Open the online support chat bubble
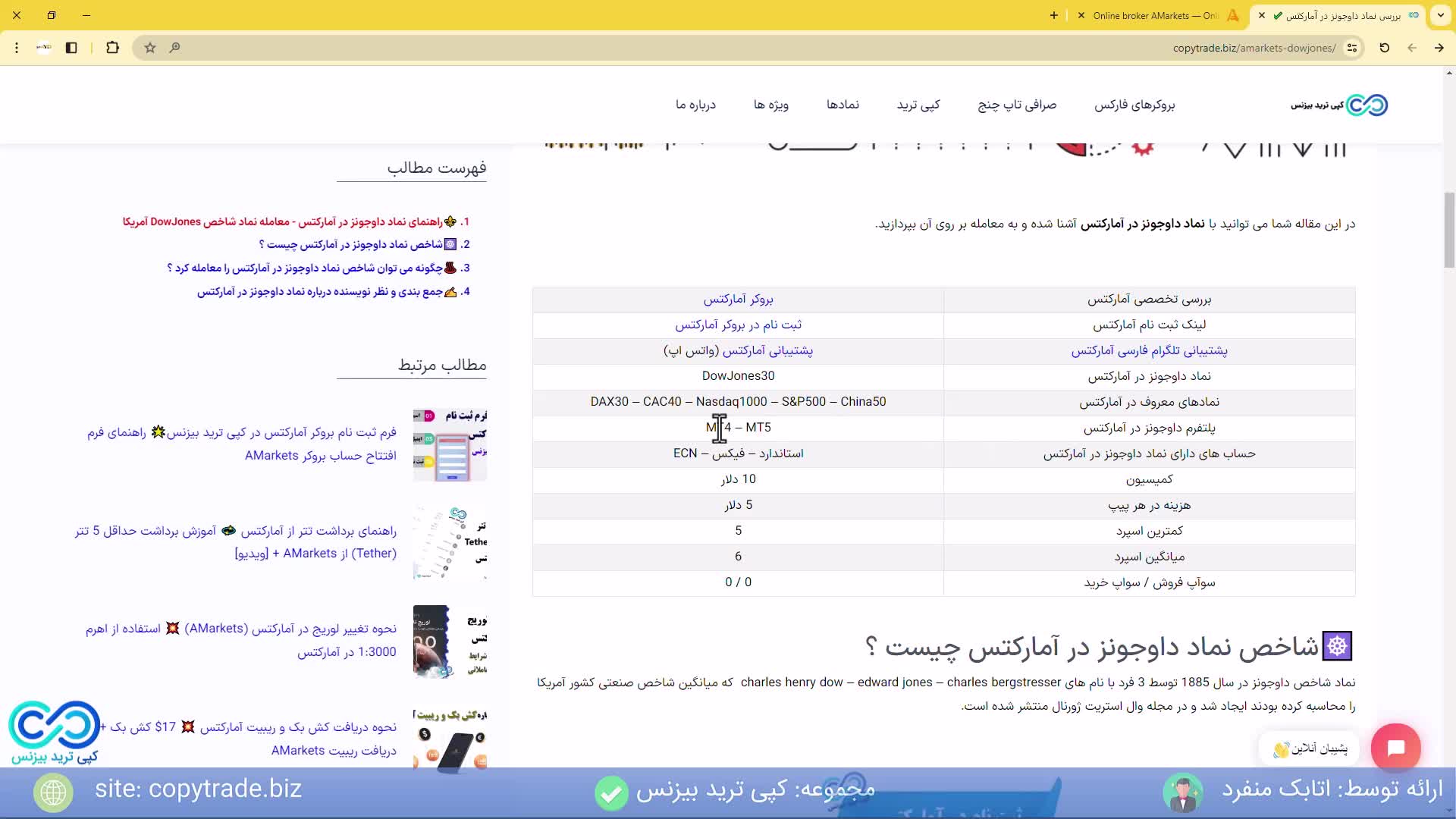Screen dimensions: 1456x819 1398,748
